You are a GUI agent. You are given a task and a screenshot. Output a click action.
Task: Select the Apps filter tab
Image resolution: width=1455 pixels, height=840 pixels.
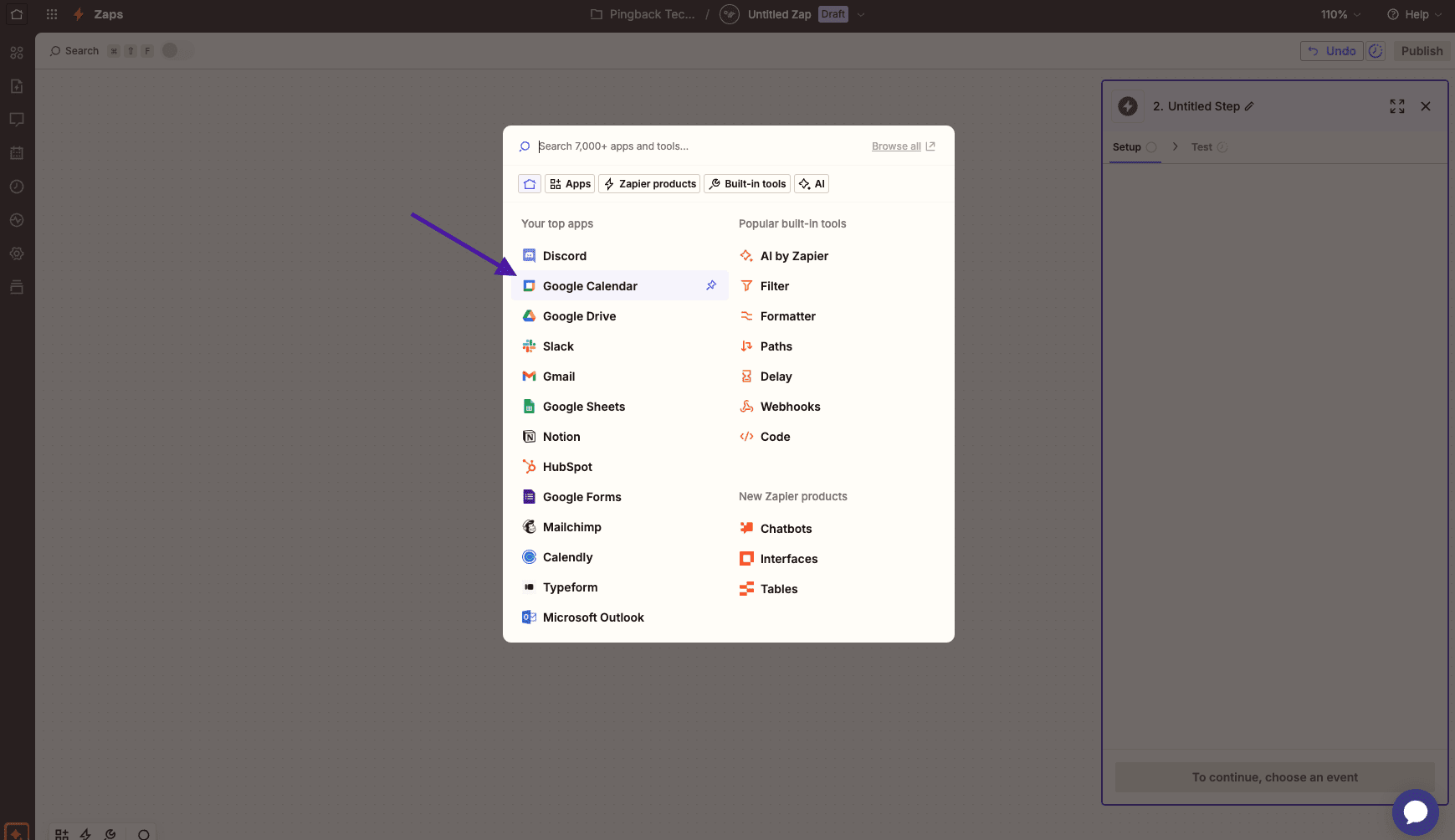570,183
